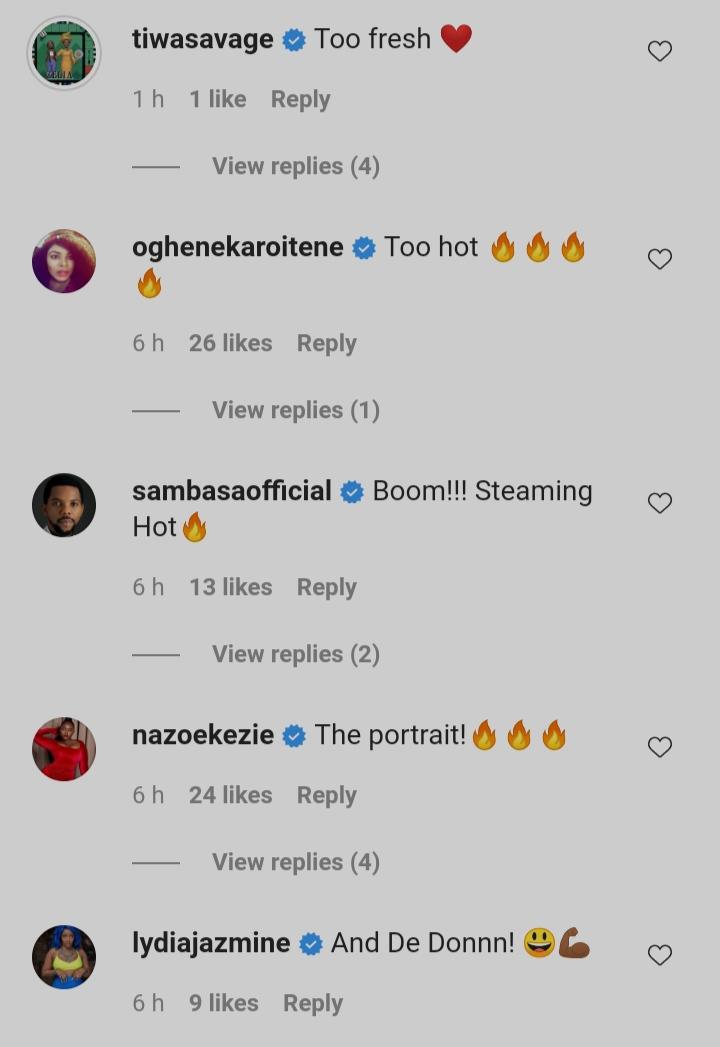Reply to tiwasavage's comment
This screenshot has width=720, height=1047.
[300, 99]
